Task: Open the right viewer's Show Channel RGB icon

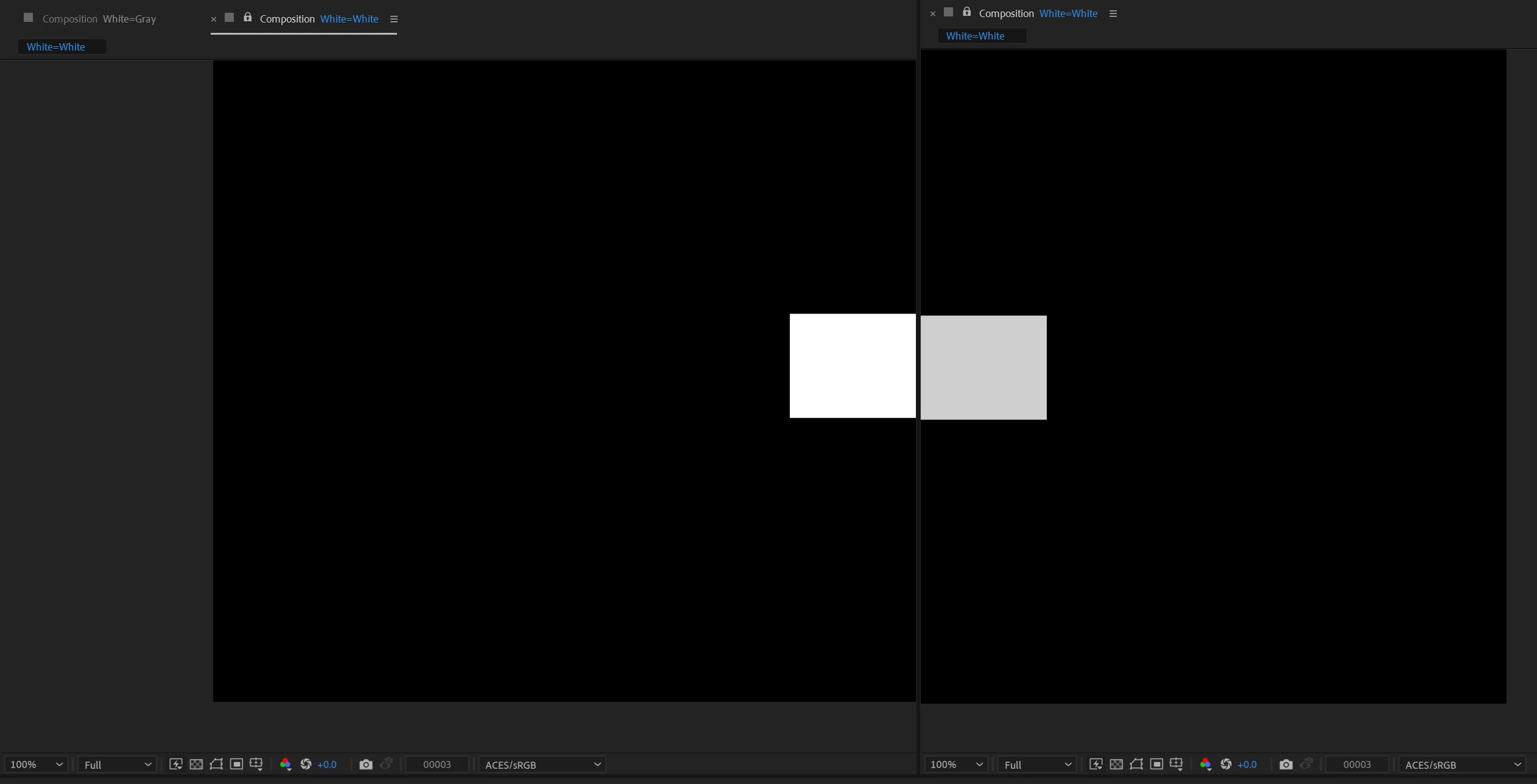Action: click(1205, 764)
